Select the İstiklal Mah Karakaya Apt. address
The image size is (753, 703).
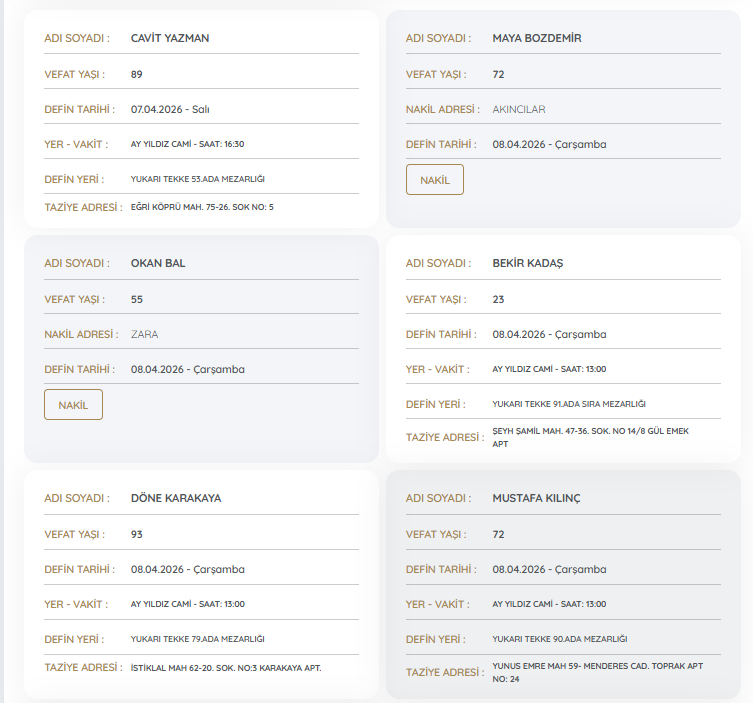(226, 667)
